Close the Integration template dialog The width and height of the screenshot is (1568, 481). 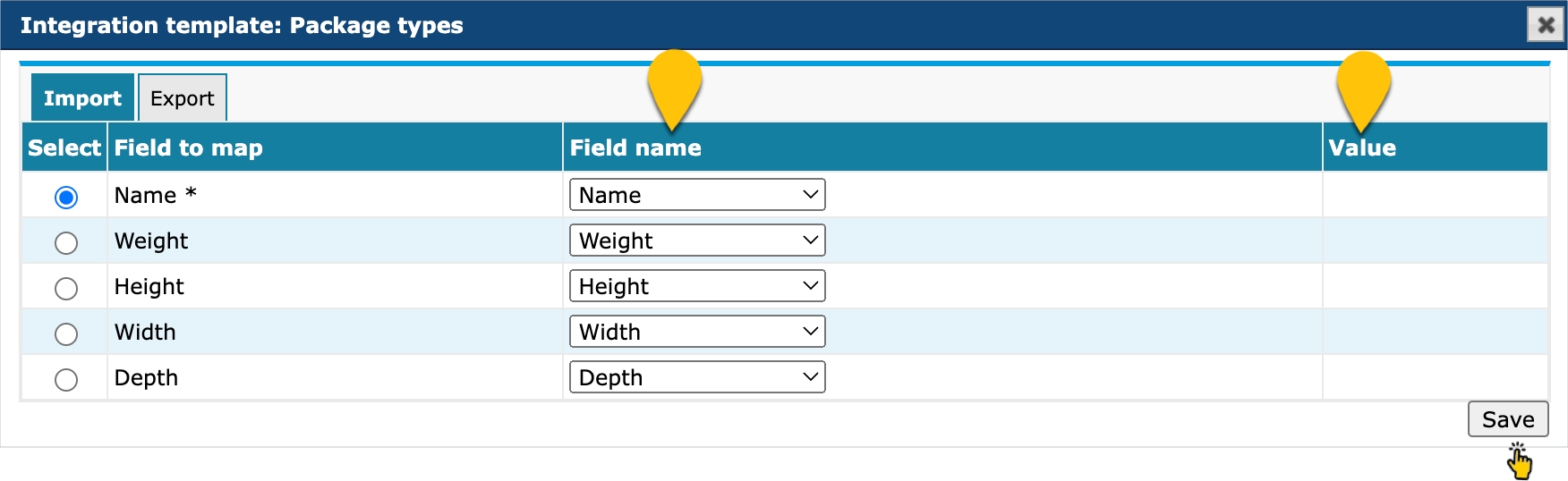click(1546, 25)
